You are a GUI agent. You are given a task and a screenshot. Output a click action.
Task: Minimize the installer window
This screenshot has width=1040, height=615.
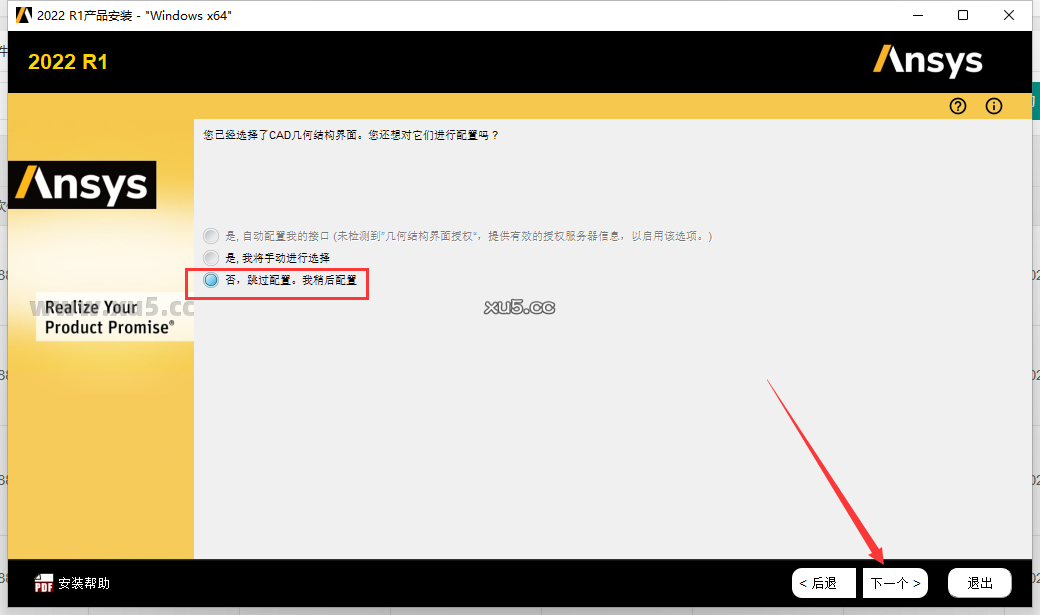[917, 15]
